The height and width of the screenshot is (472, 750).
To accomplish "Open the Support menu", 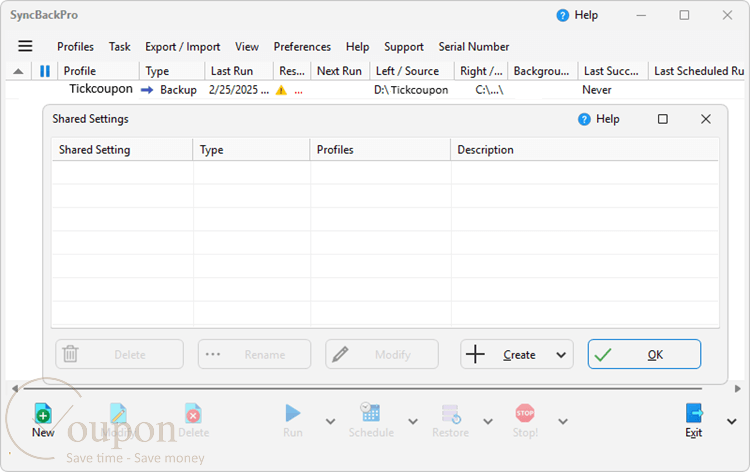I will pos(404,46).
